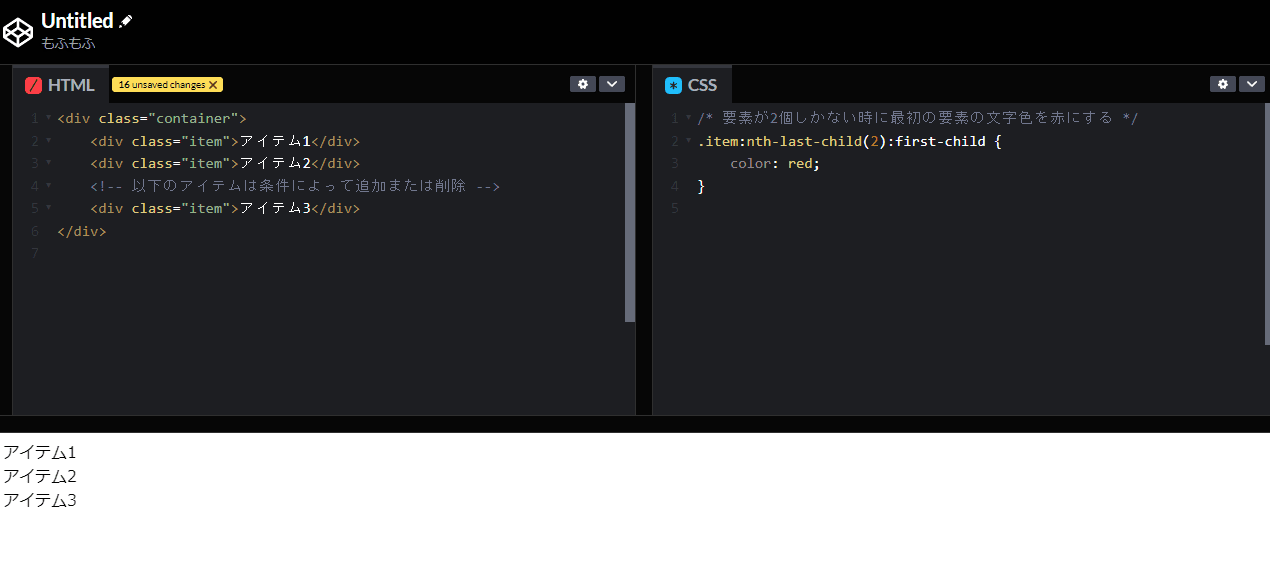
Task: Expand the CSS panel dropdown chevron
Action: (x=1251, y=84)
